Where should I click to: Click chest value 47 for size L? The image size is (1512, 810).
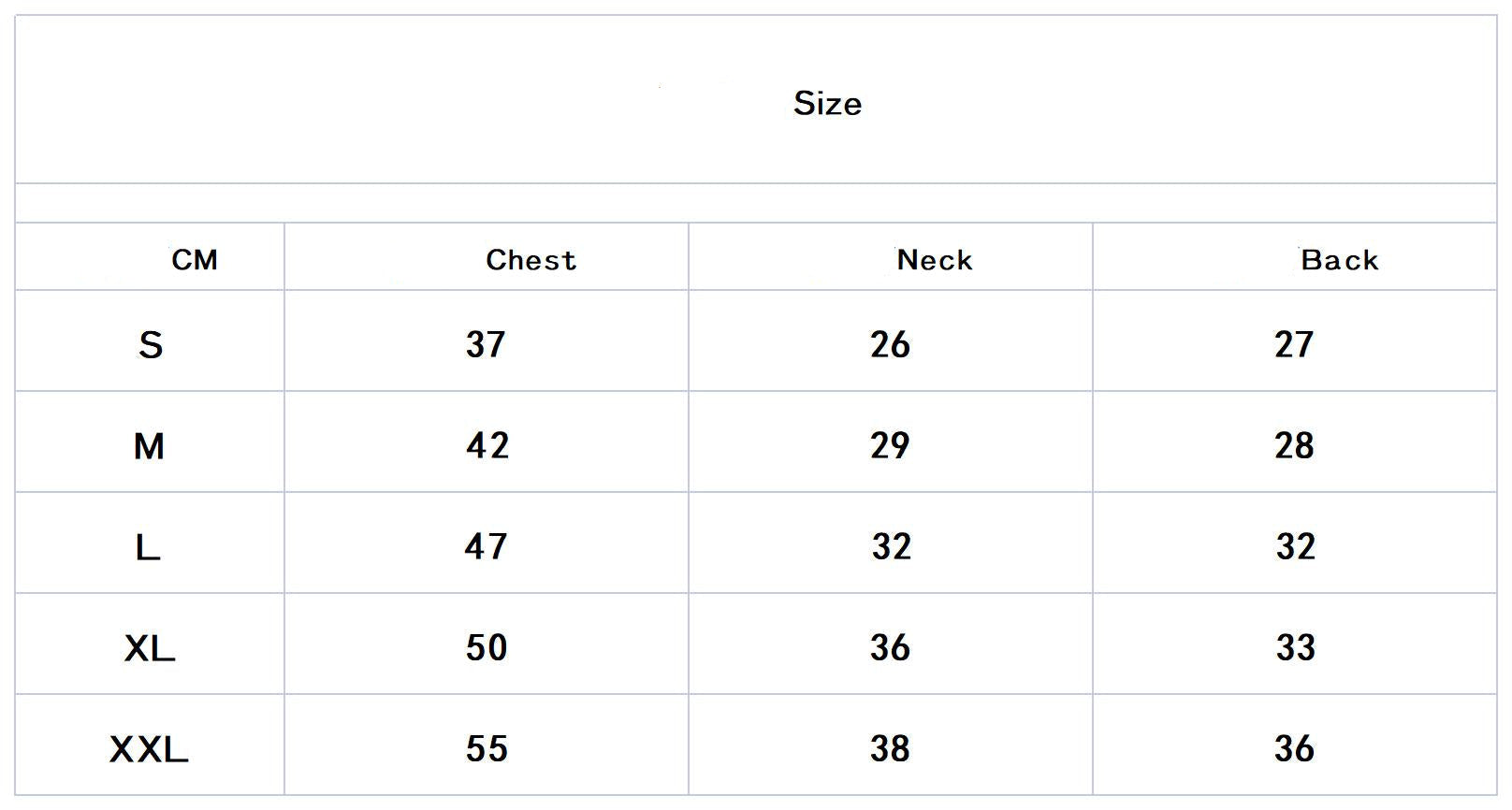(486, 546)
